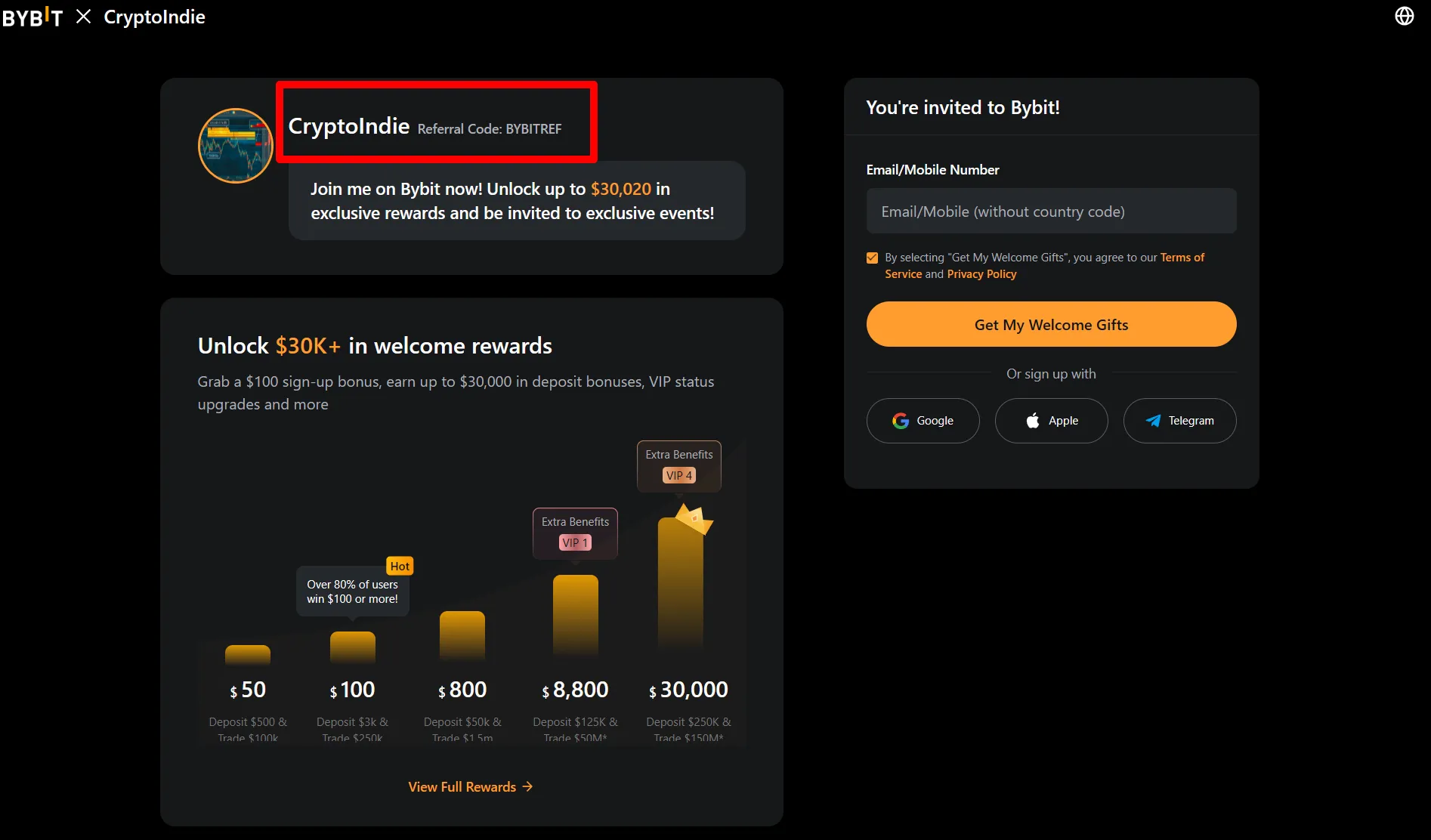Screen dimensions: 1431x840
Task: Click the CryptoIndie profile avatar
Action: coord(235,145)
